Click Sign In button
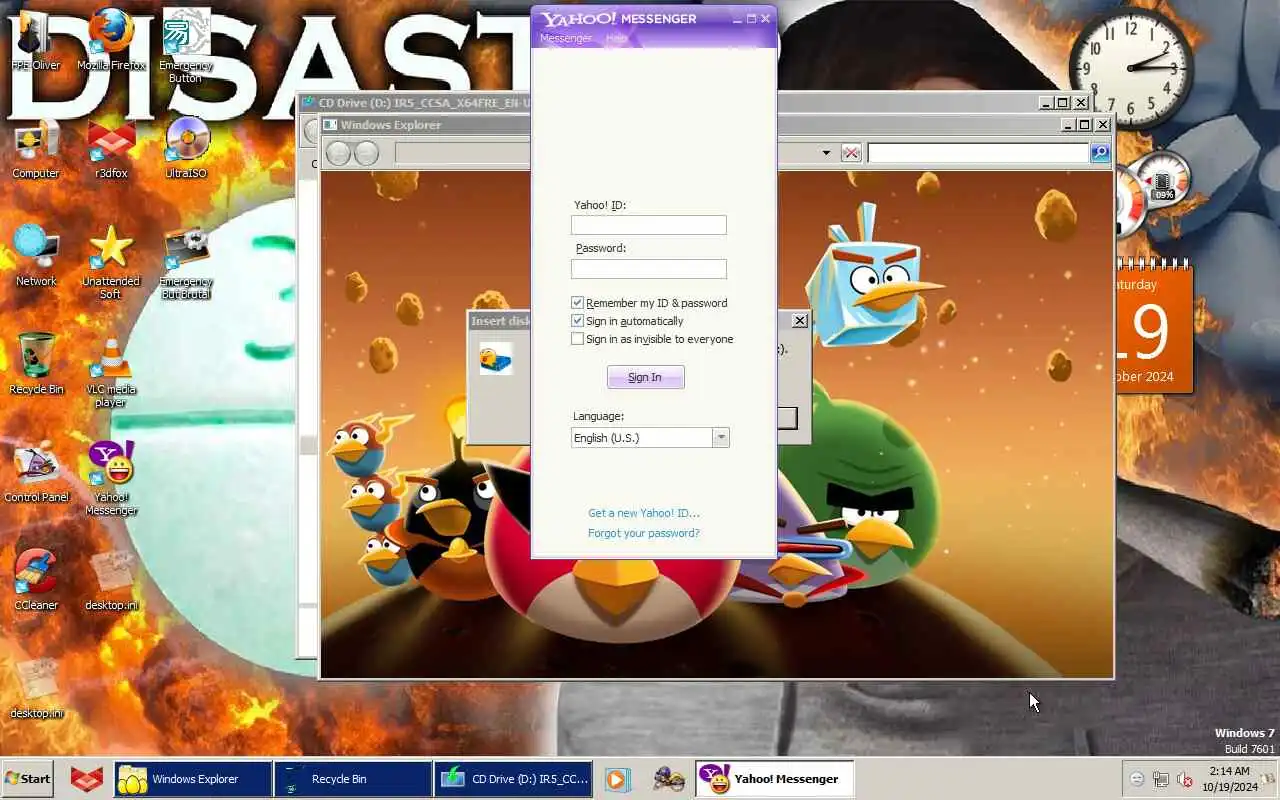Viewport: 1280px width, 800px height. pyautogui.click(x=646, y=377)
